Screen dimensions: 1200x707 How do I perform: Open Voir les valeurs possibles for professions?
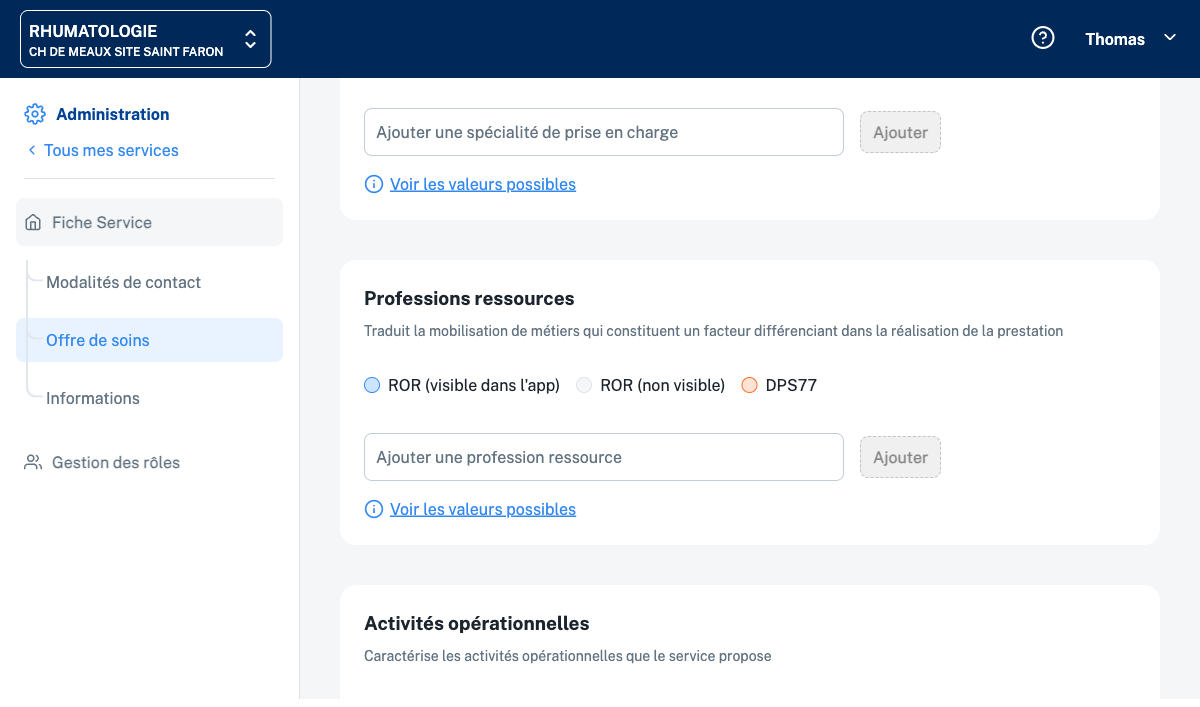click(483, 509)
